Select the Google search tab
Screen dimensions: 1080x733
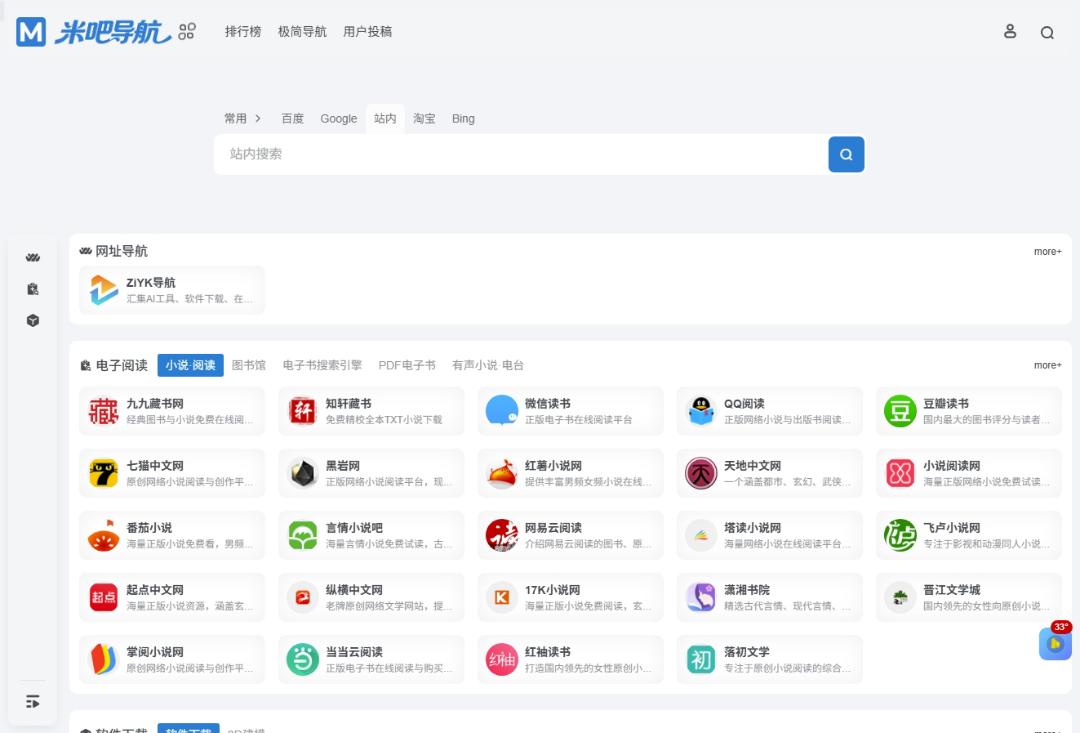click(338, 118)
